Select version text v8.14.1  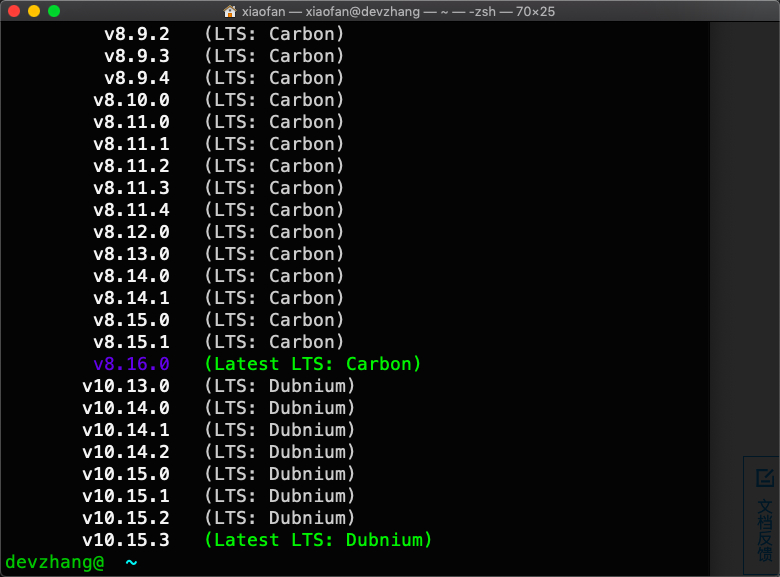(x=131, y=298)
